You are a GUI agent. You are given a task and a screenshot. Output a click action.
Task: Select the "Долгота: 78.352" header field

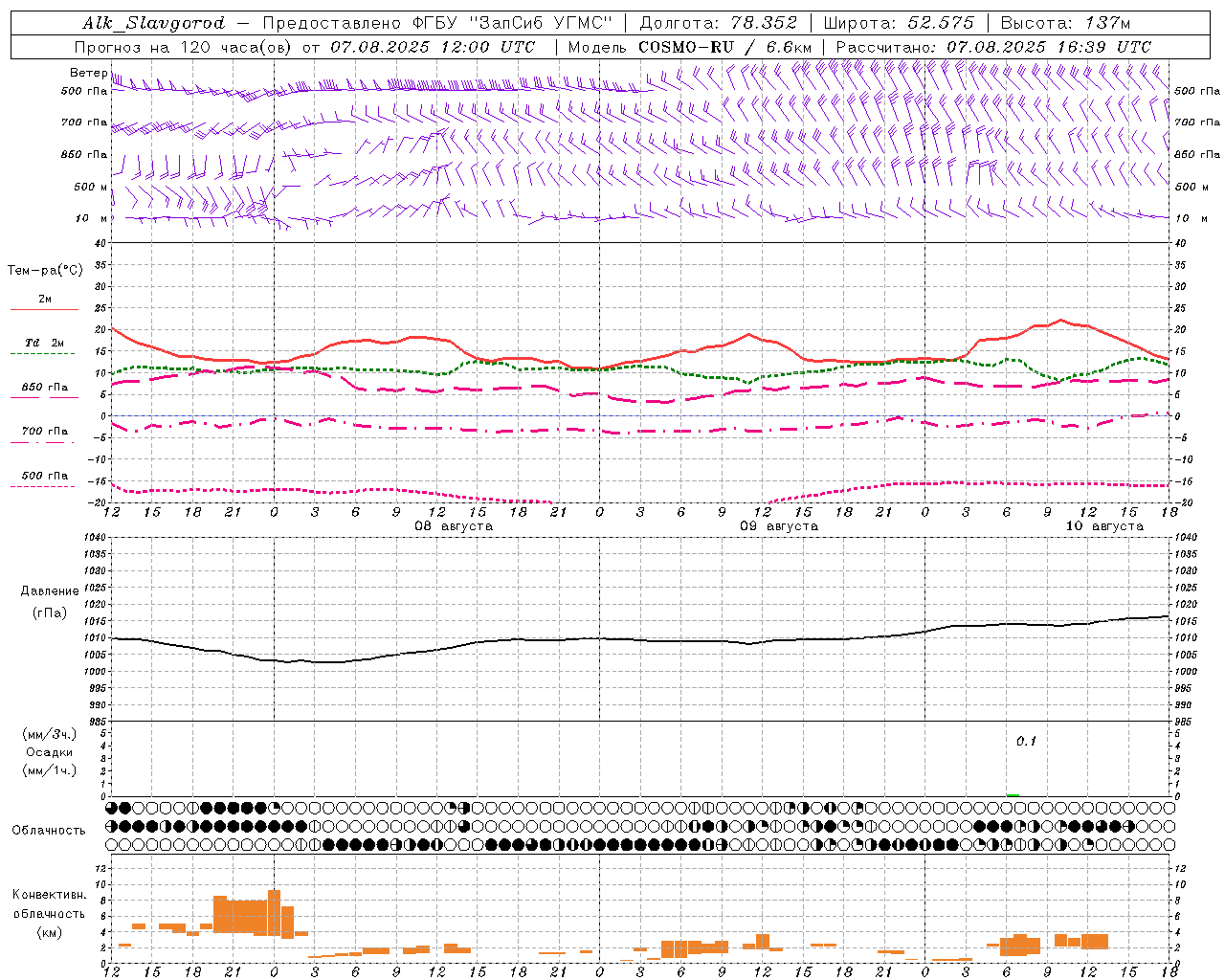coord(718,23)
